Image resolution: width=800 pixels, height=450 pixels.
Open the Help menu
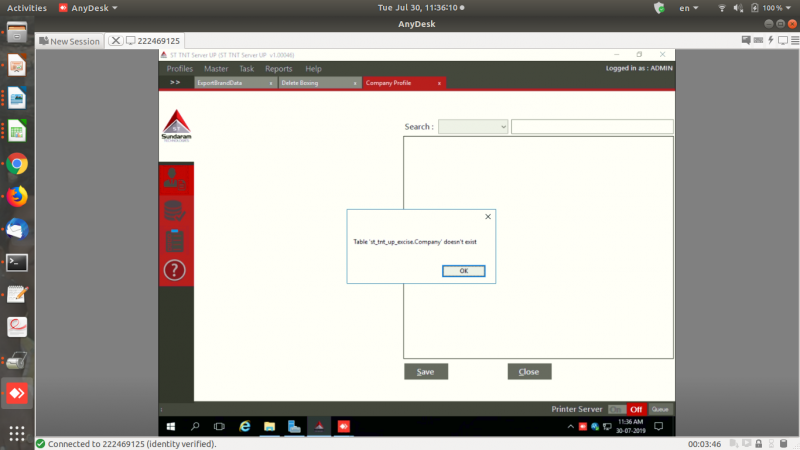pyautogui.click(x=313, y=69)
